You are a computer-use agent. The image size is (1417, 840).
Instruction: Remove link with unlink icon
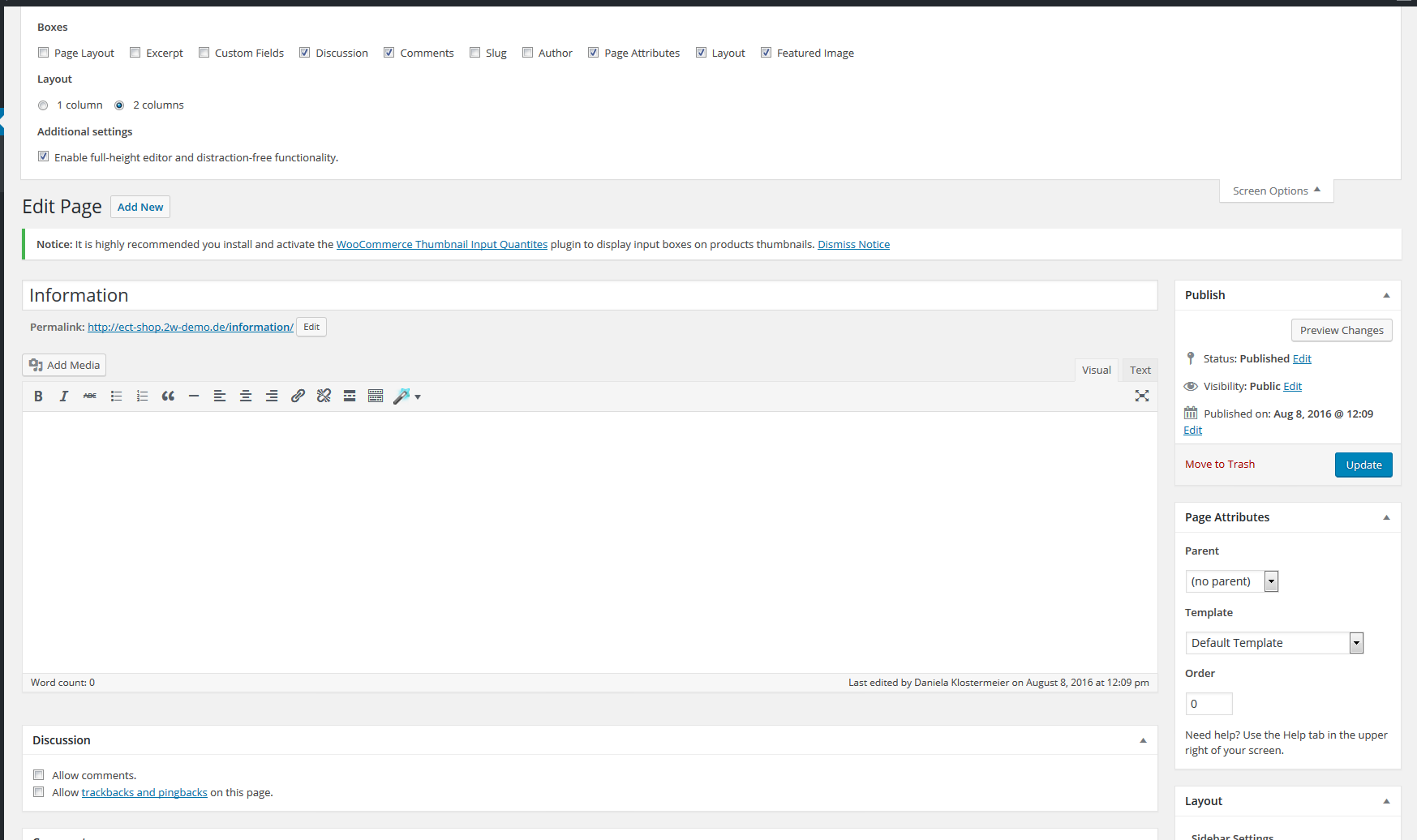click(324, 396)
